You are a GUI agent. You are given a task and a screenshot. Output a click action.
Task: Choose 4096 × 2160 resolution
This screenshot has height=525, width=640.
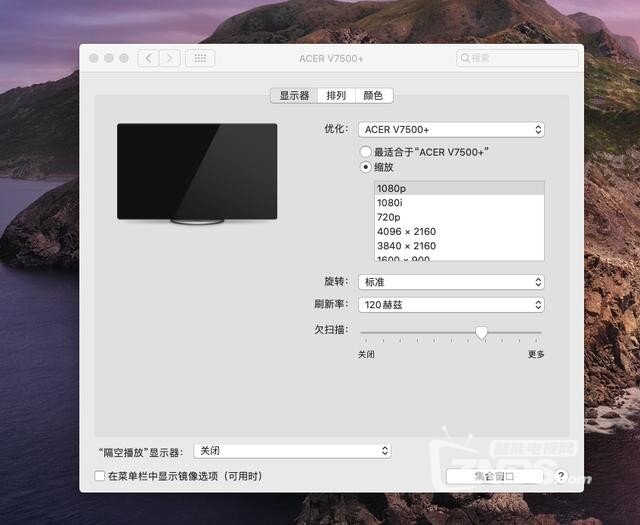click(459, 231)
